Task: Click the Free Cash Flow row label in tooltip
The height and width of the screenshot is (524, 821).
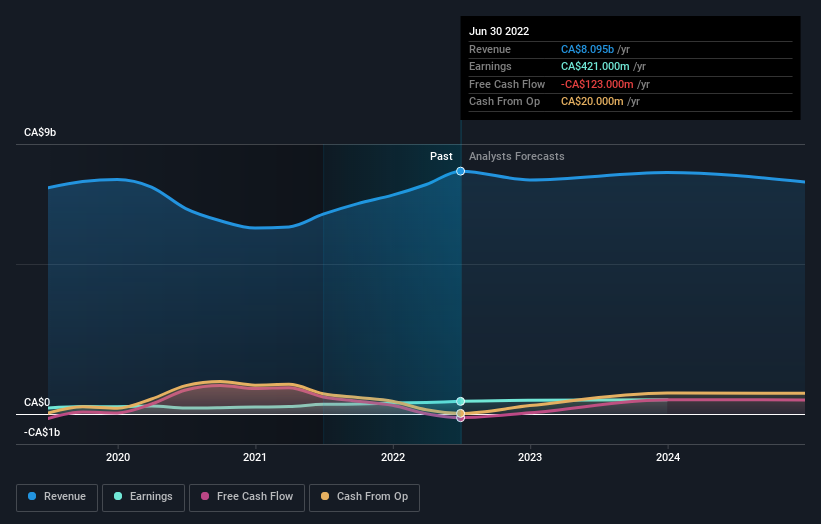Action: pos(507,84)
